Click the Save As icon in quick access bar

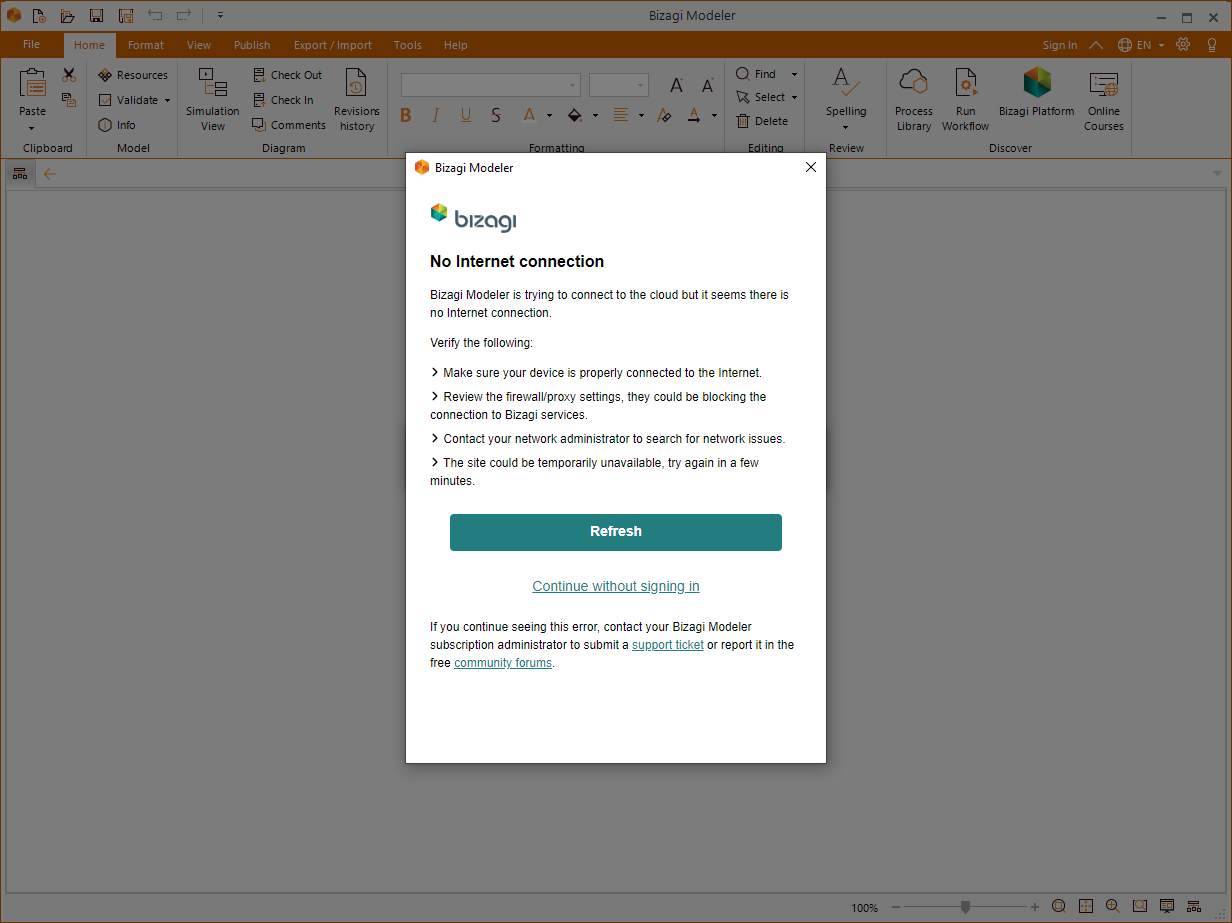point(126,16)
